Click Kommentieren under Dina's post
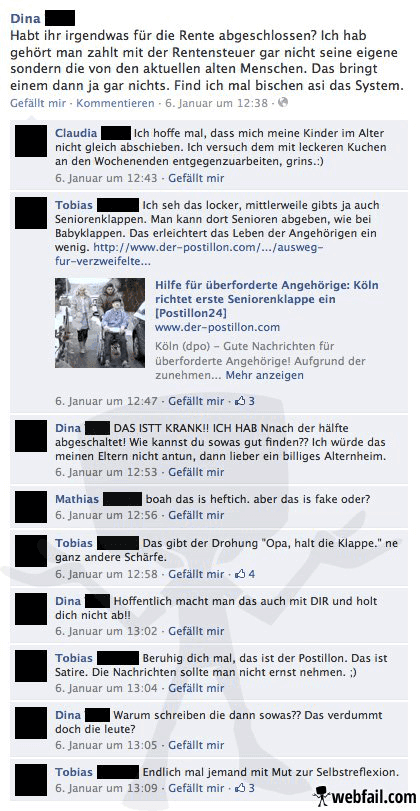Image resolution: width=420 pixels, height=811 pixels. [x=115, y=103]
